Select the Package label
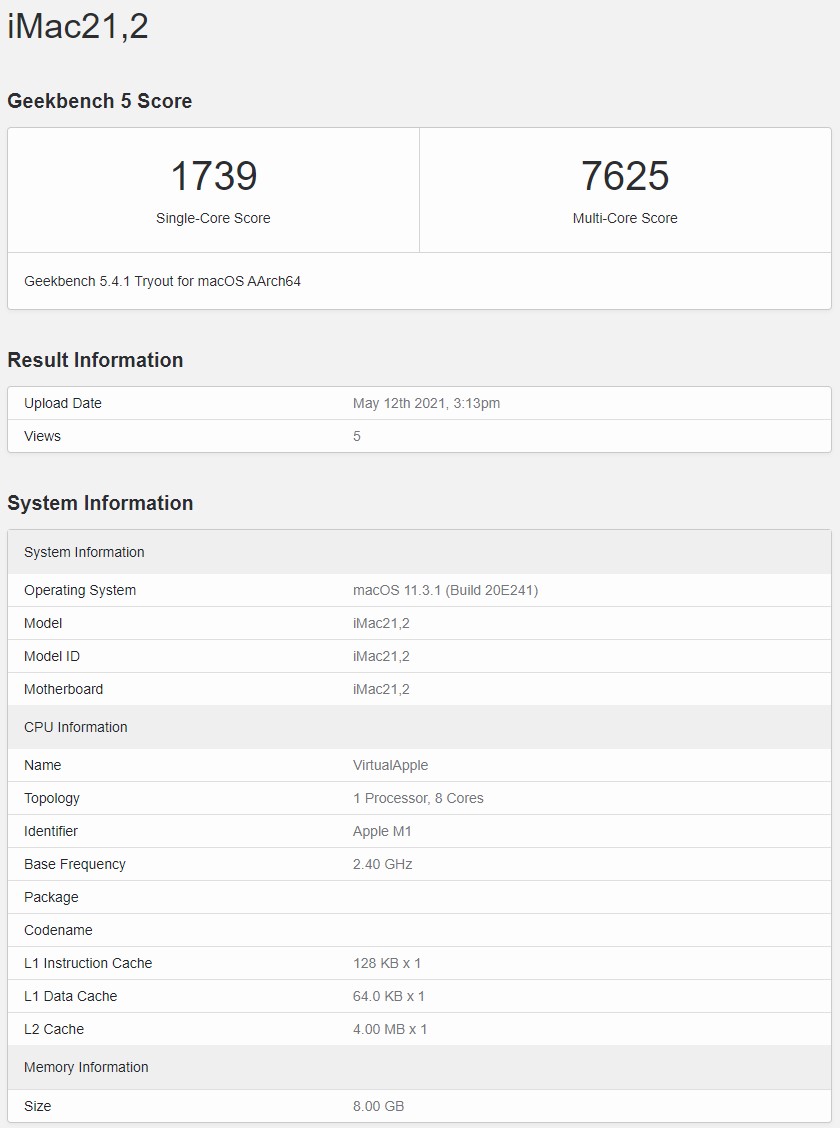 51,897
